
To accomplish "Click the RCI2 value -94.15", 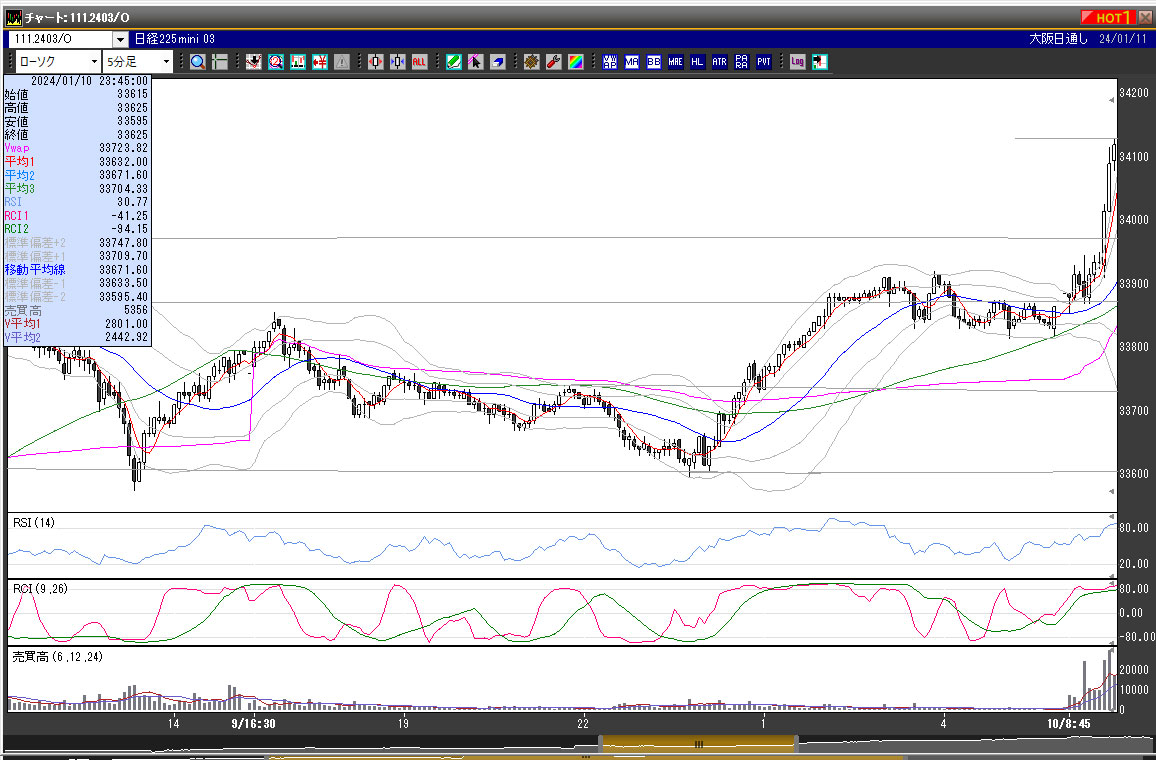I will (x=129, y=229).
